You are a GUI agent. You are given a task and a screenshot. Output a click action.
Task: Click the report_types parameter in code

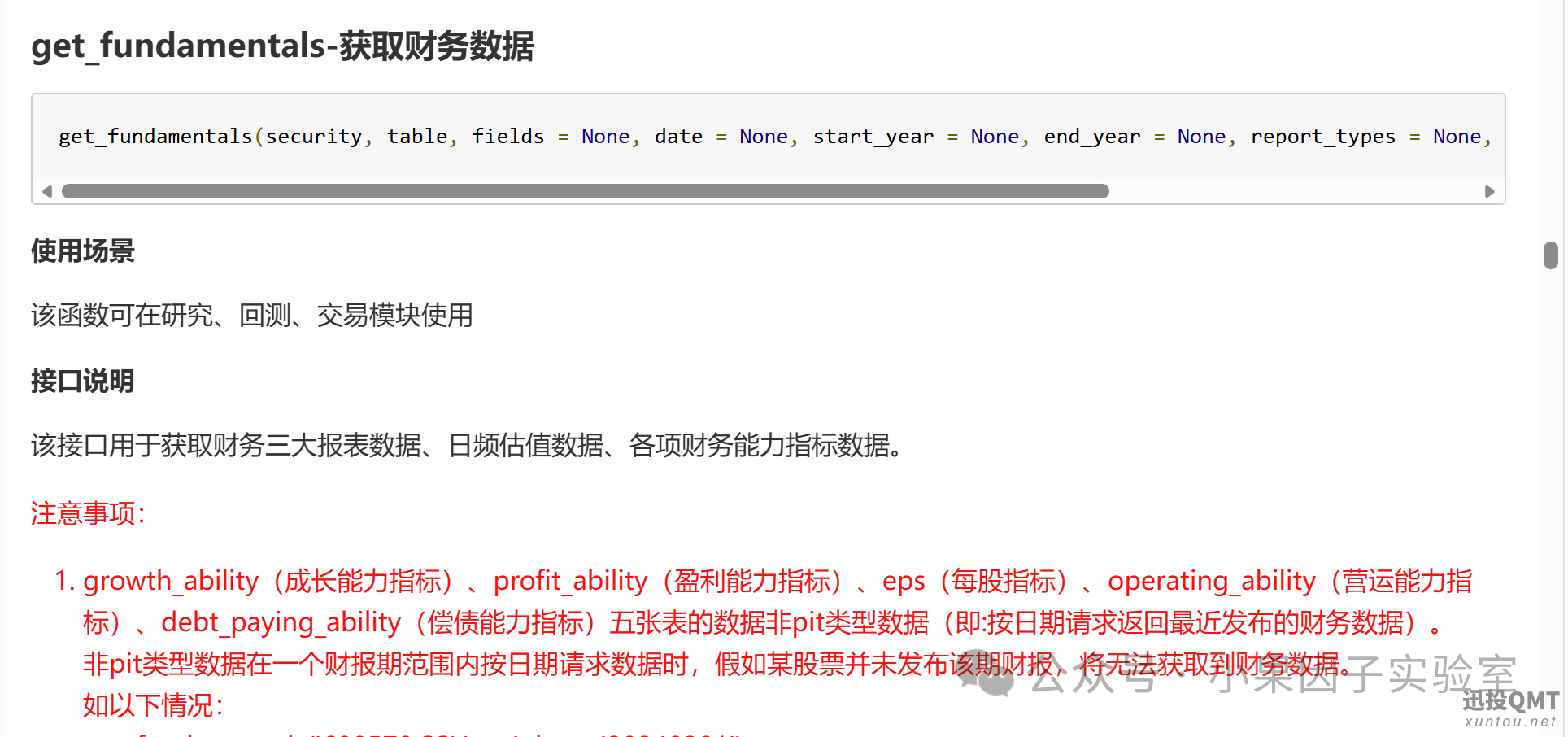tap(1322, 137)
